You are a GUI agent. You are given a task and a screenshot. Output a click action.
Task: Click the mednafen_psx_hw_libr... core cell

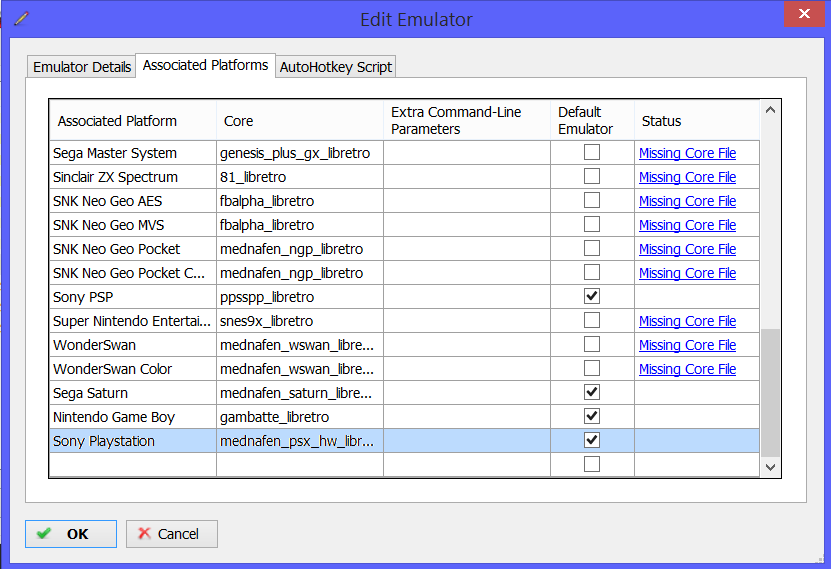[300, 441]
